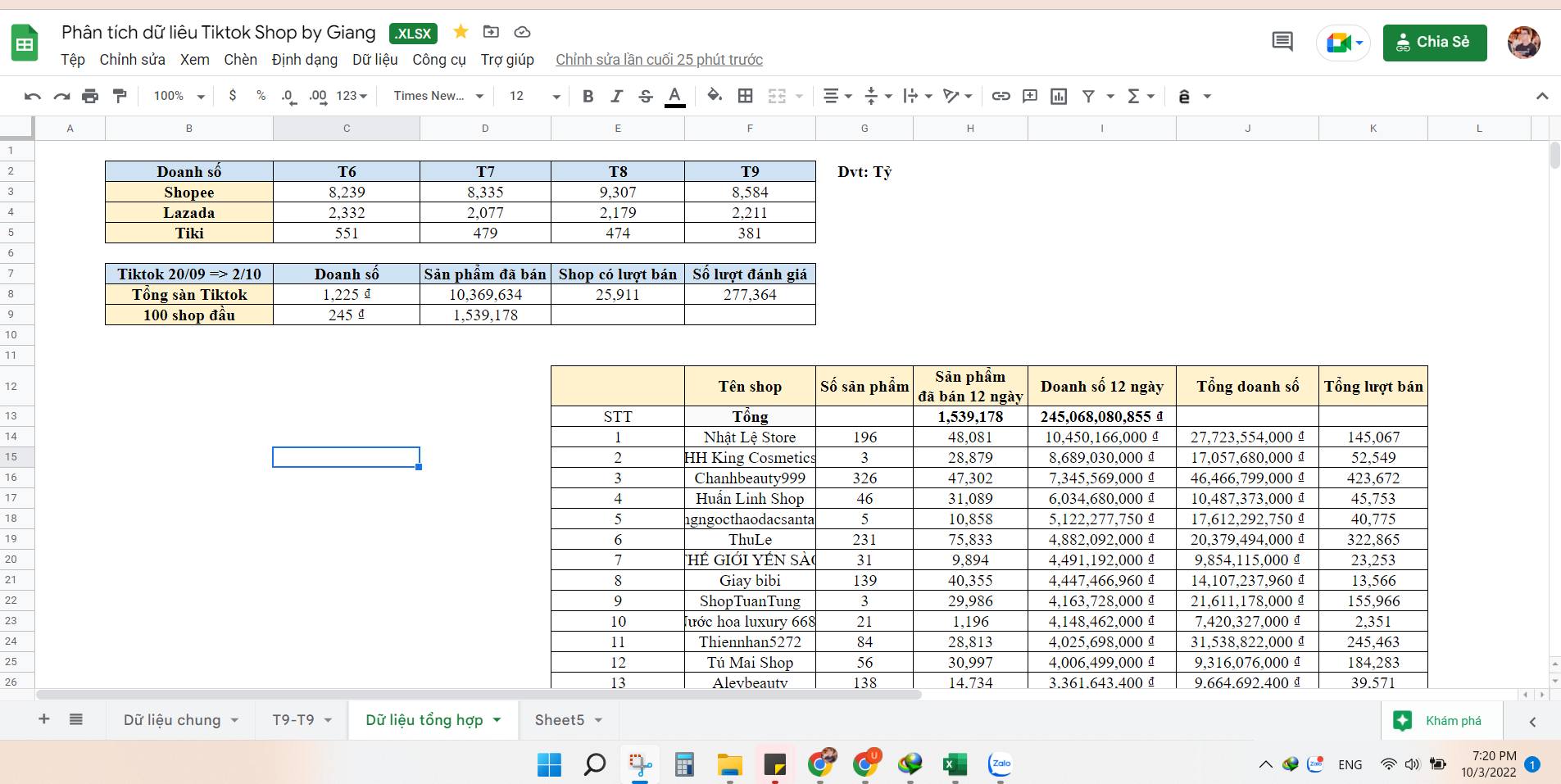Image resolution: width=1561 pixels, height=784 pixels.
Task: Open last edit history link
Action: click(x=659, y=60)
